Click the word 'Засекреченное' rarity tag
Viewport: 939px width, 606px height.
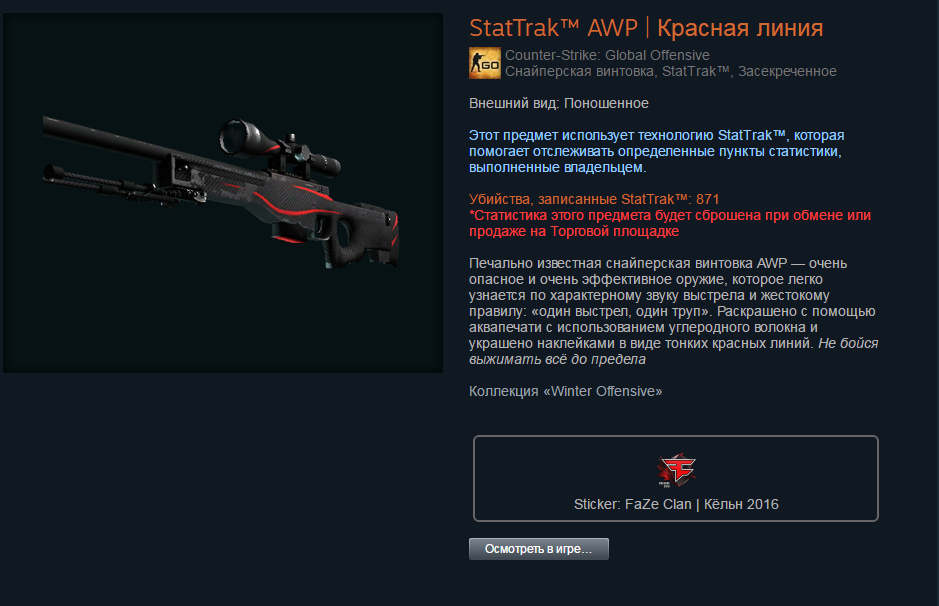(x=787, y=71)
